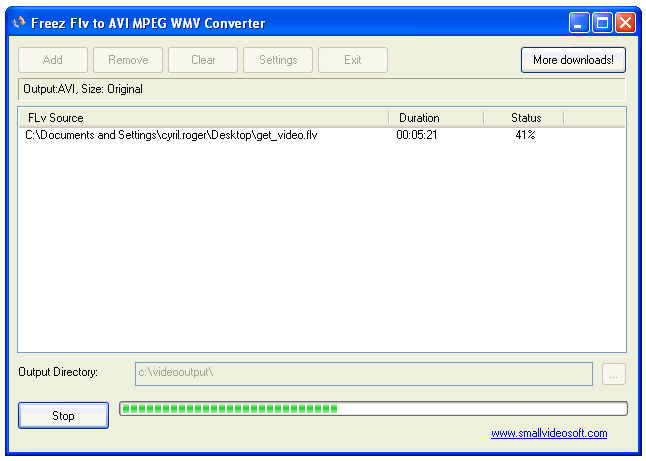Click the green conversion progress bar

tap(373, 409)
